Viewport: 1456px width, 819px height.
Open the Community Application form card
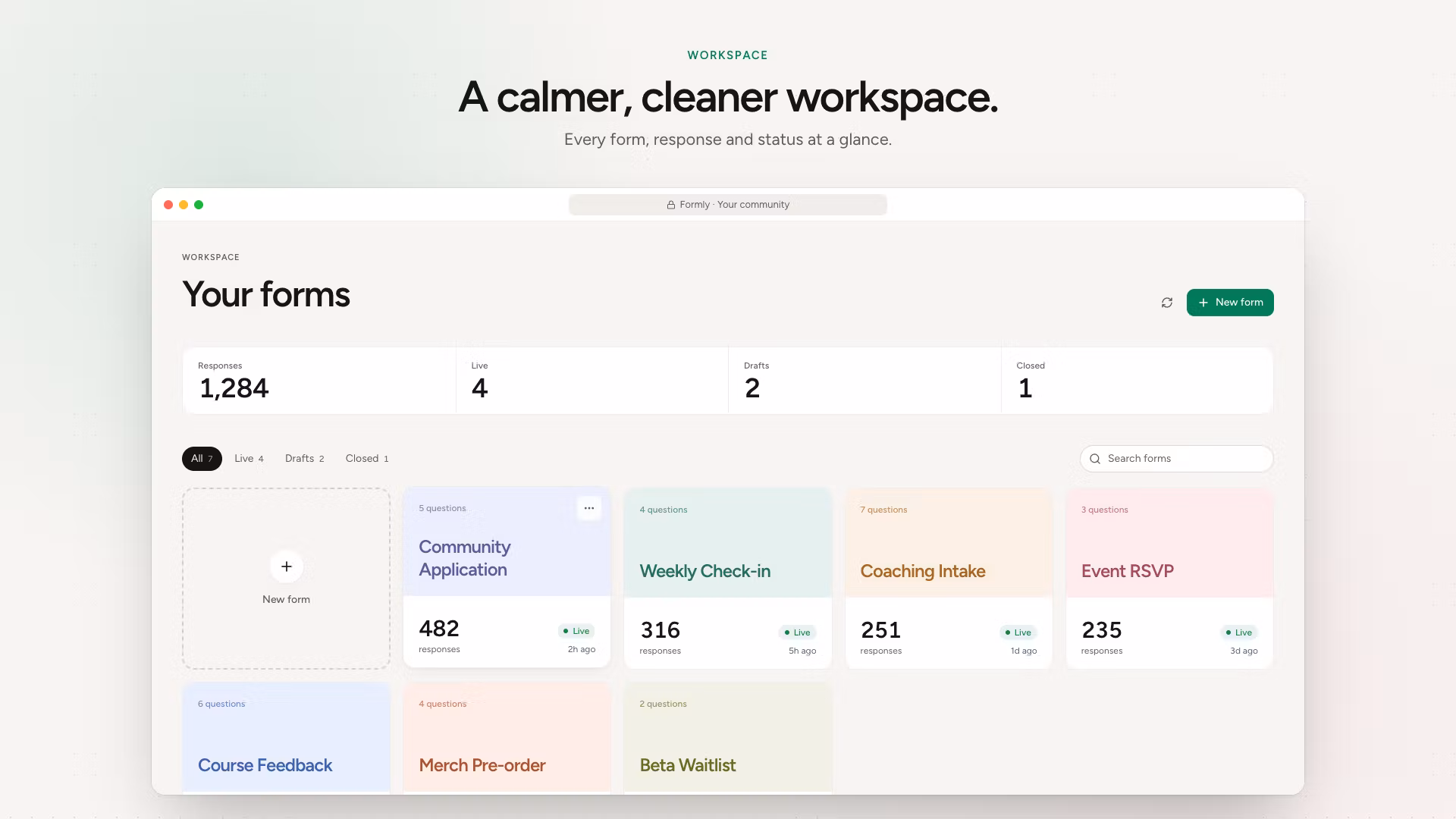click(x=507, y=577)
